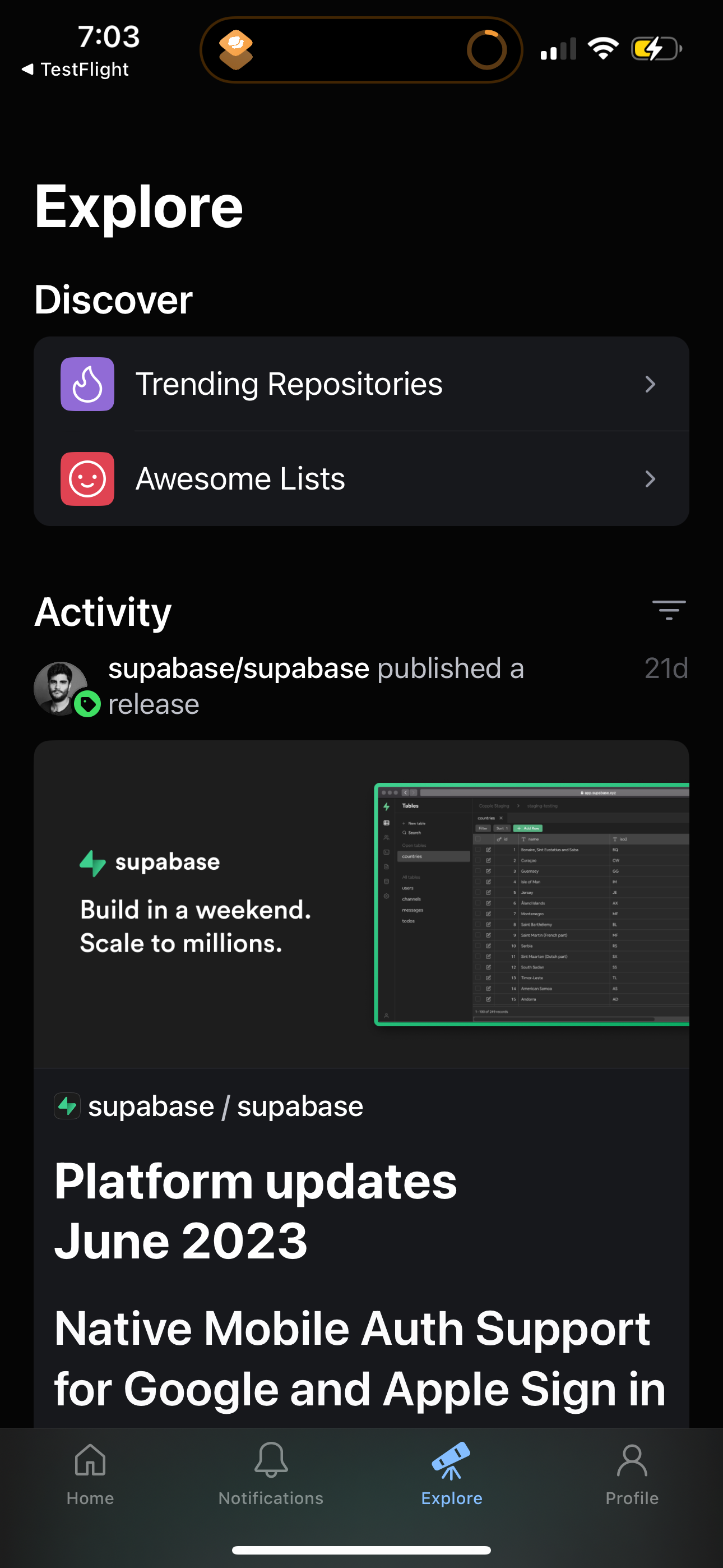Image resolution: width=723 pixels, height=1568 pixels.
Task: Tap the purple flame Trending icon
Action: point(87,384)
